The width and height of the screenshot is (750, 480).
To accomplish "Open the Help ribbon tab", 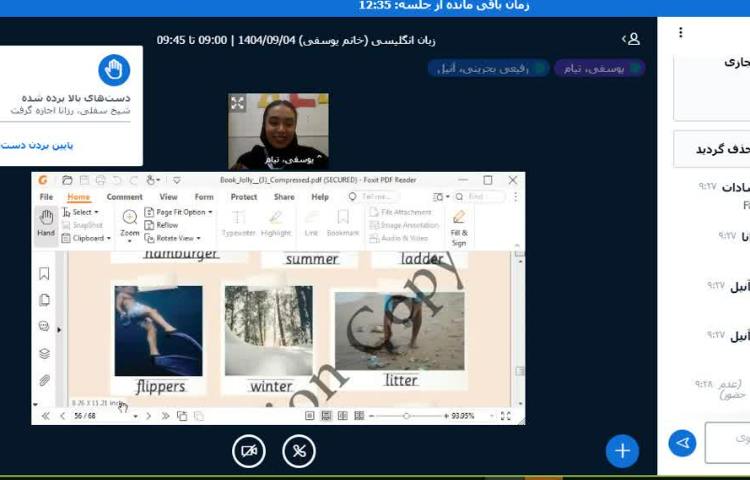I will [320, 197].
